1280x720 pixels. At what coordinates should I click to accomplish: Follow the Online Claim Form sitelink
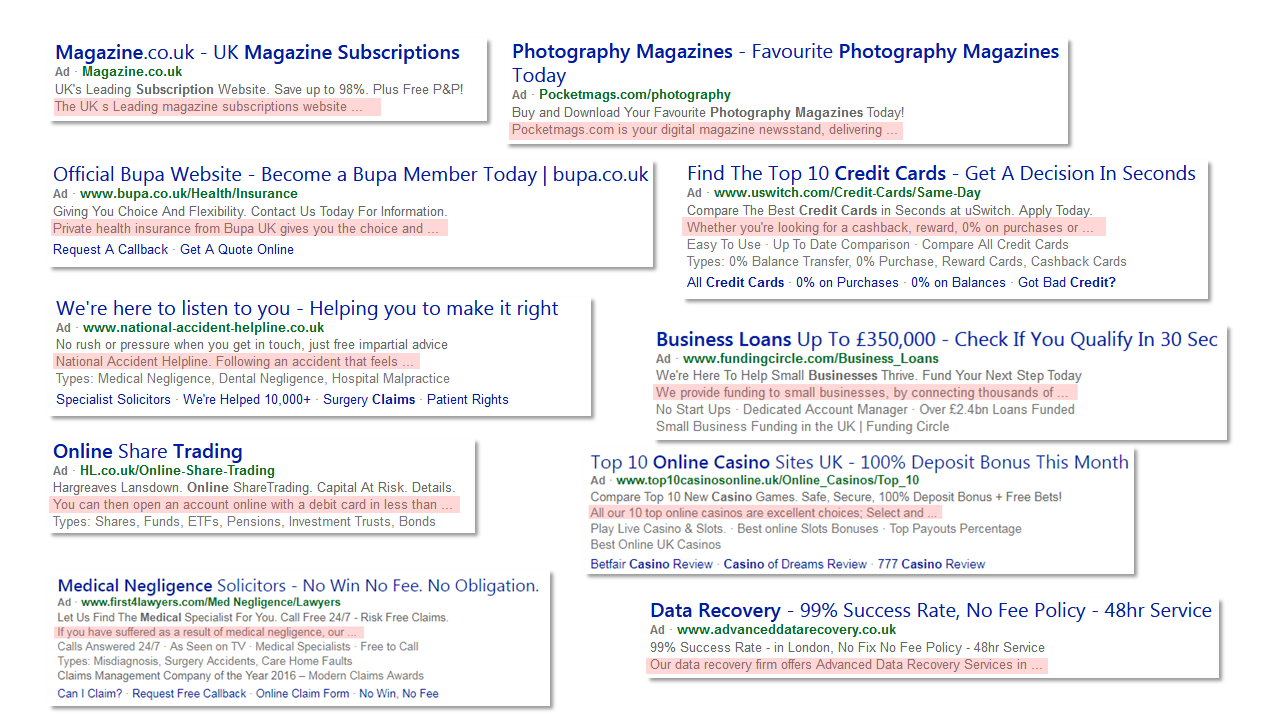(x=303, y=694)
